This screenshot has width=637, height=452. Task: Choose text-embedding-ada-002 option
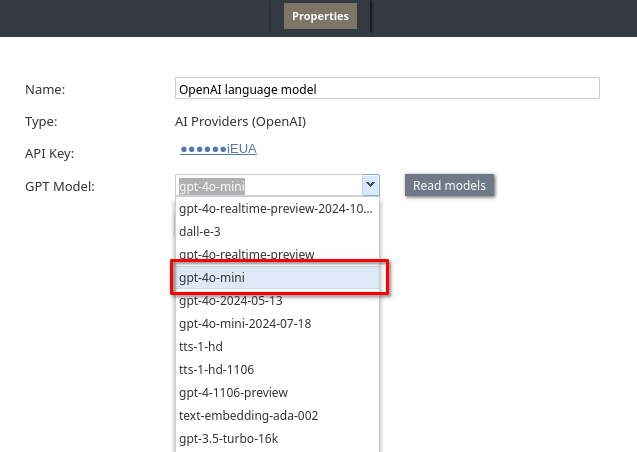(x=277, y=416)
